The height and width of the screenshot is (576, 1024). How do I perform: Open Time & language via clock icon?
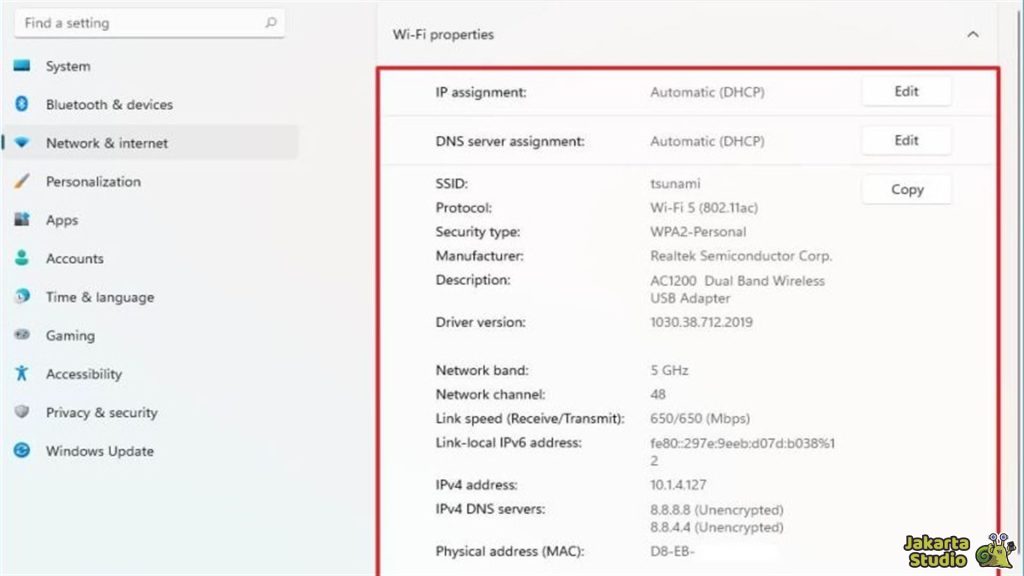click(x=24, y=297)
